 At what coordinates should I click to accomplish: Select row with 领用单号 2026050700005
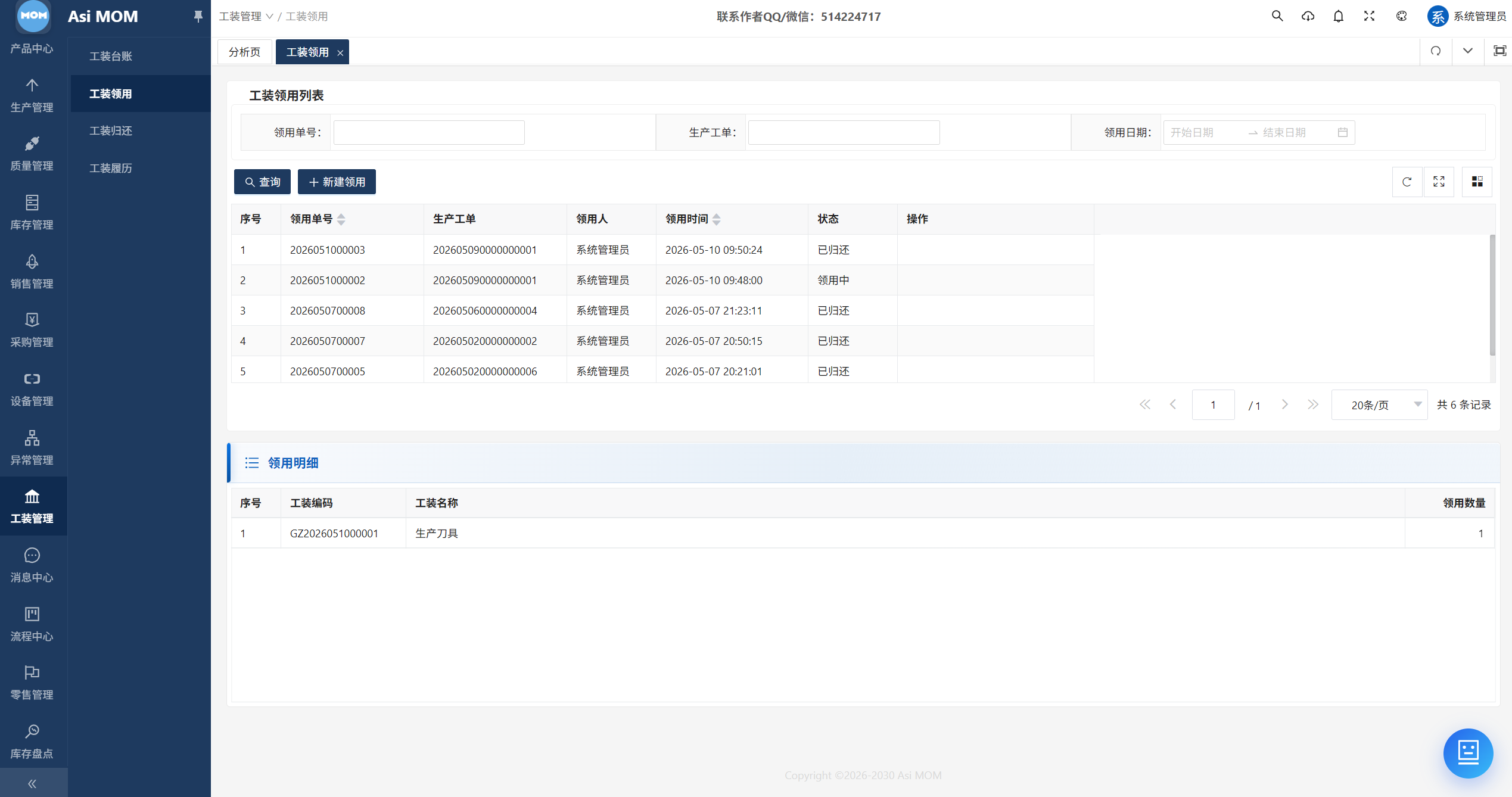pos(662,370)
